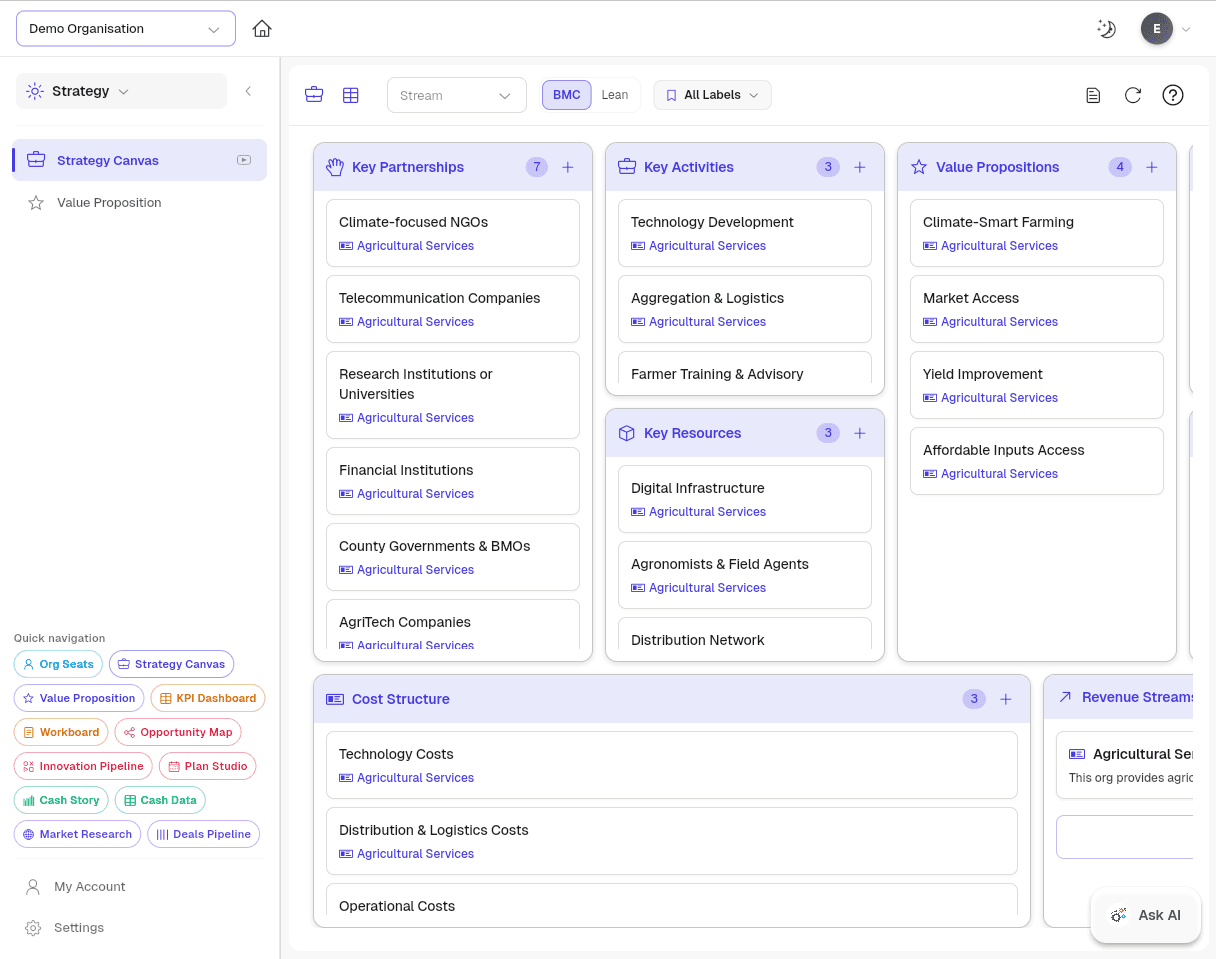Add a new Key Partnerships item

coord(568,167)
